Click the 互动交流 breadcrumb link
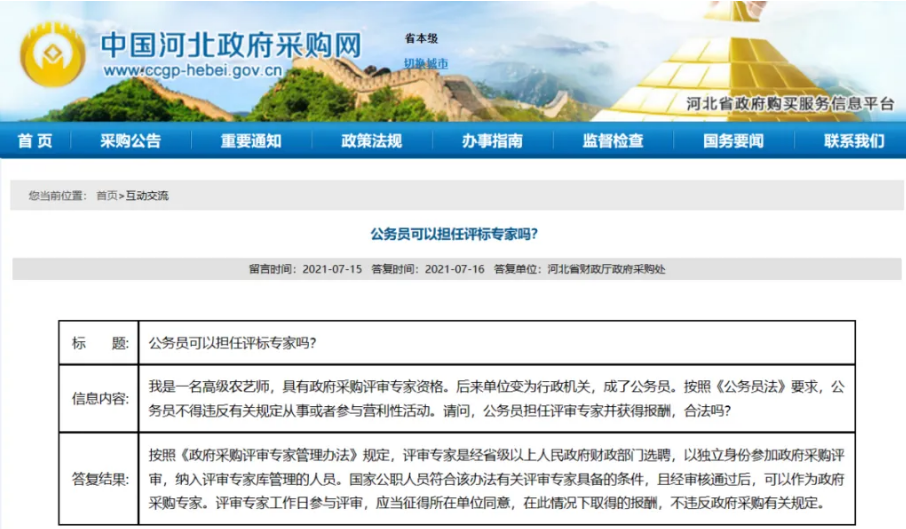Screen dimensions: 906x529 [147, 196]
